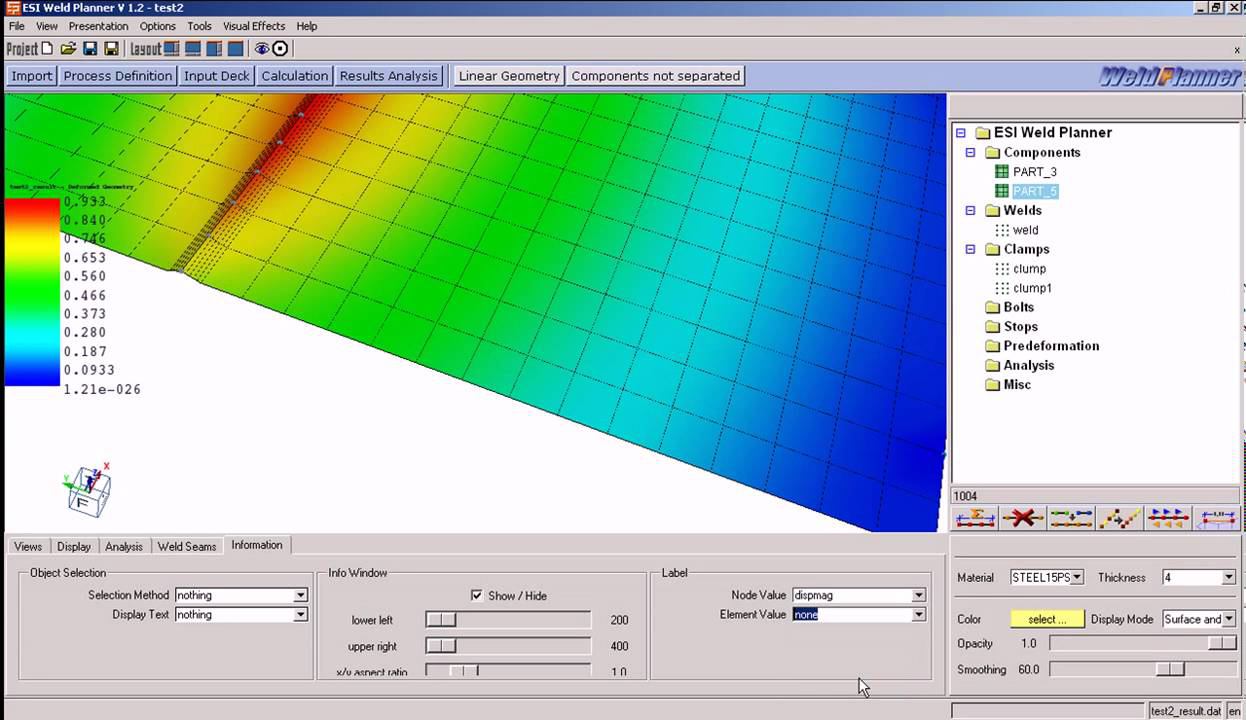Select PART_3 in the component tree
The image size is (1246, 720).
coord(1034,172)
